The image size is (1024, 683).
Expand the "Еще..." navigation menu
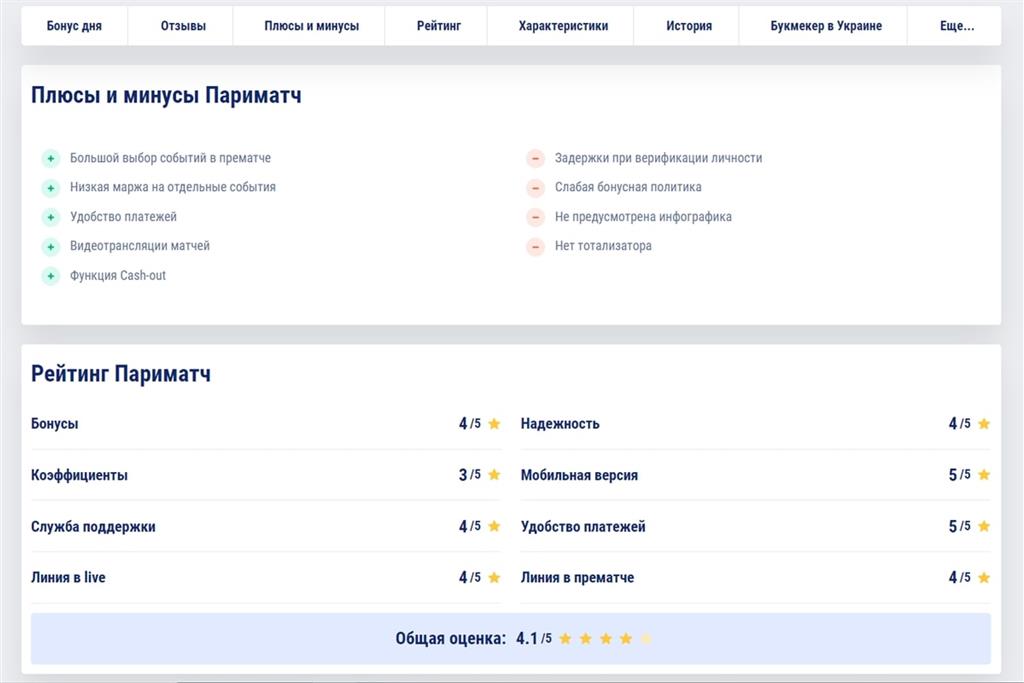[x=956, y=26]
